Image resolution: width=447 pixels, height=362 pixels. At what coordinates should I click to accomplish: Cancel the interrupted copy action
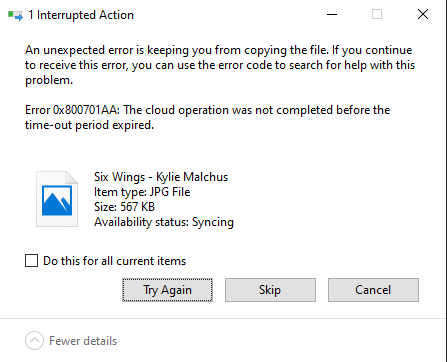click(x=373, y=290)
